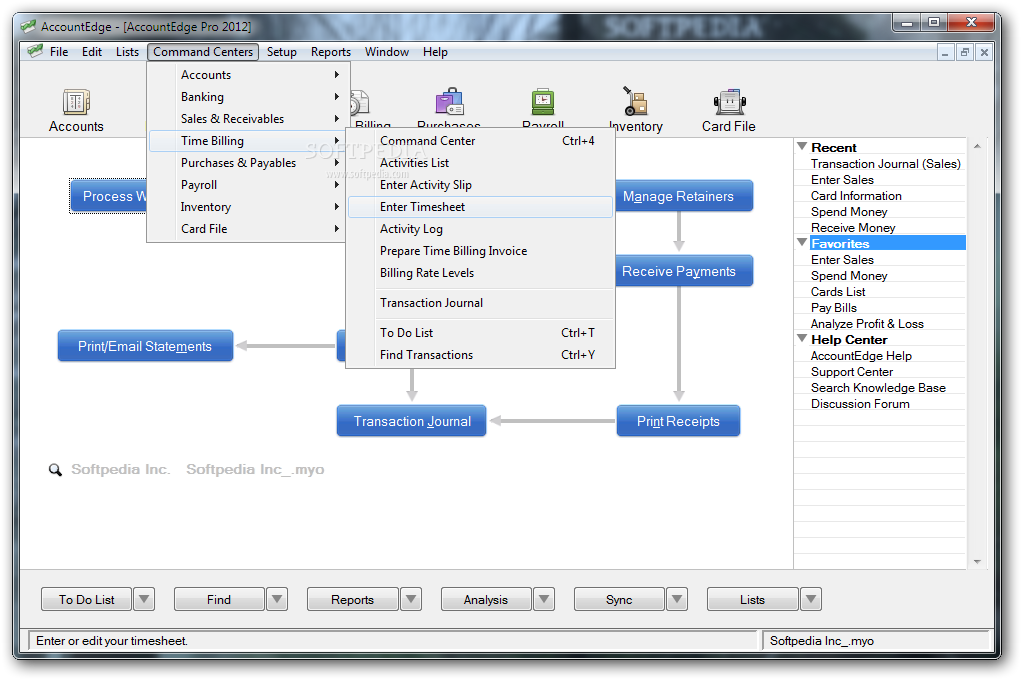The width and height of the screenshot is (1022, 680).
Task: Expand Card File in Command Centers menu
Action: coord(248,229)
